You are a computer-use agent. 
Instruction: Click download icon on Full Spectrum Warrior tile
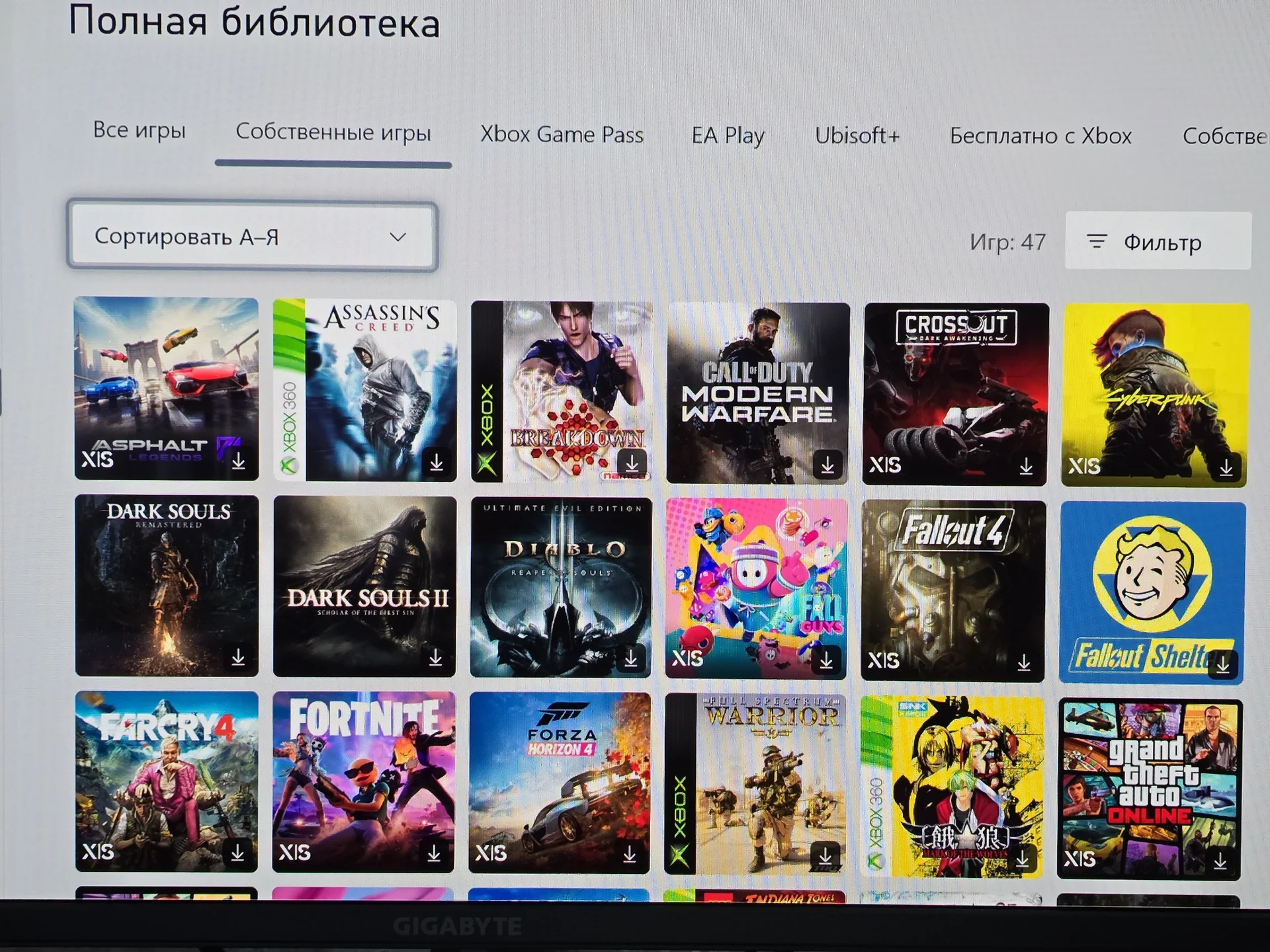tap(825, 856)
